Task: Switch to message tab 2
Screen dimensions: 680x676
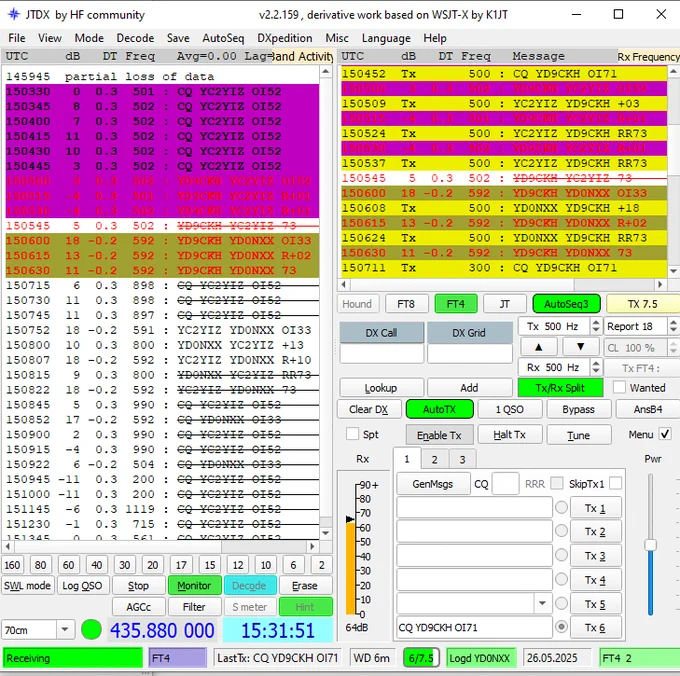Action: [x=434, y=459]
